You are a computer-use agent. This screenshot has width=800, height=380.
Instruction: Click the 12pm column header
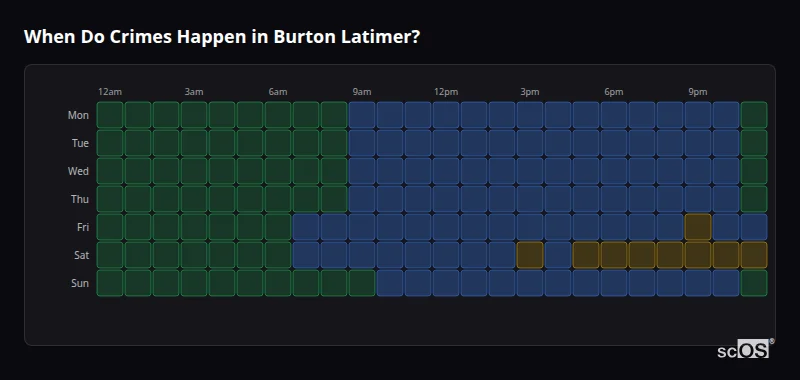(x=446, y=92)
